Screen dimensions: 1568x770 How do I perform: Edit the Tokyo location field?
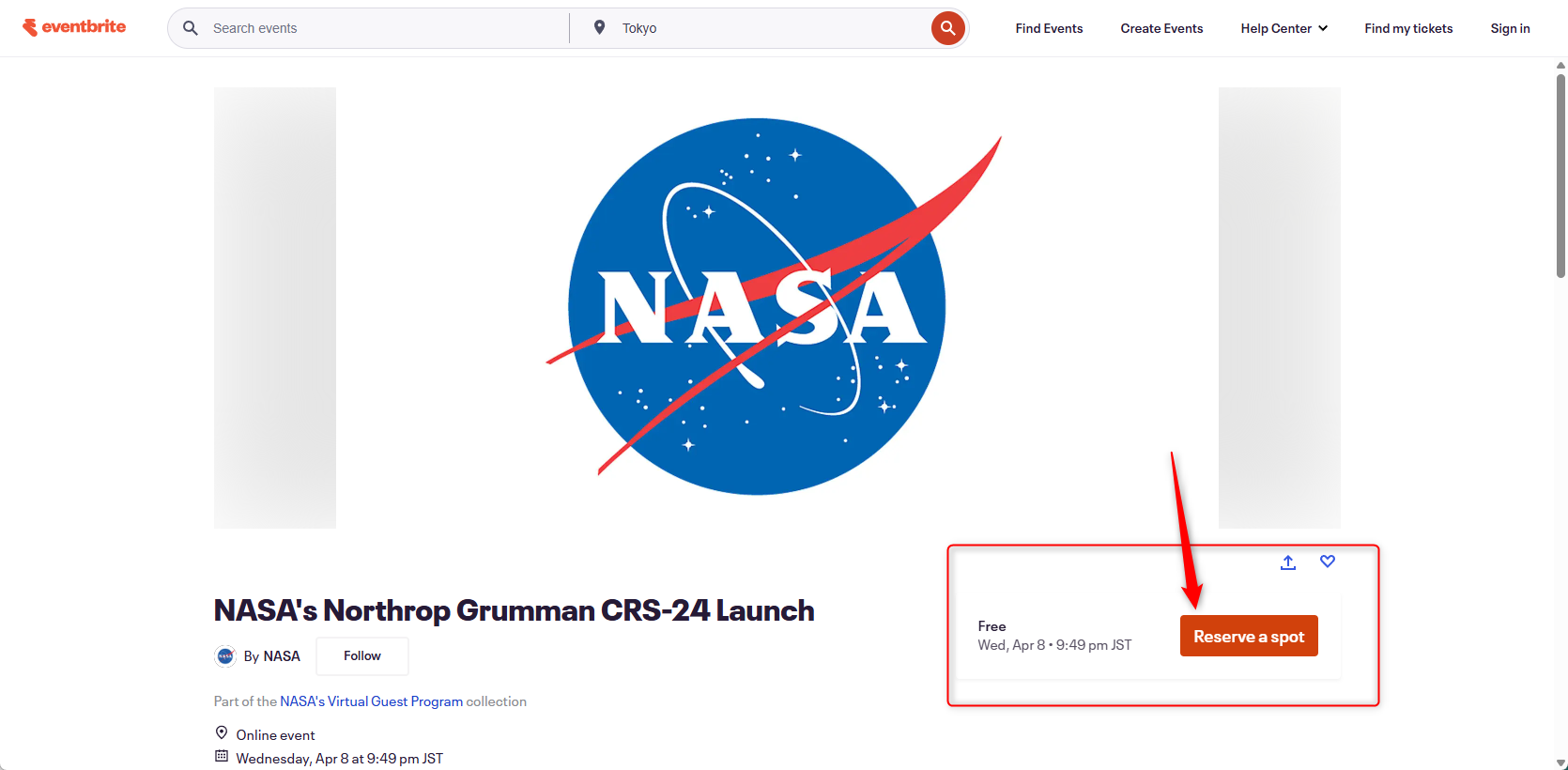tap(770, 28)
